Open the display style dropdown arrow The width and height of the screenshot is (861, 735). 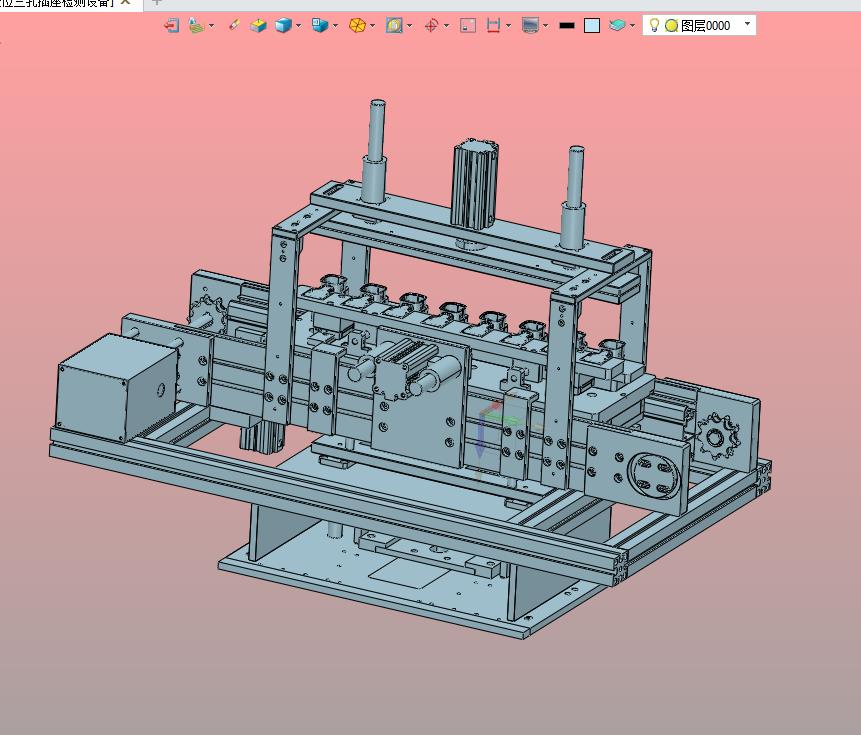coord(211,25)
